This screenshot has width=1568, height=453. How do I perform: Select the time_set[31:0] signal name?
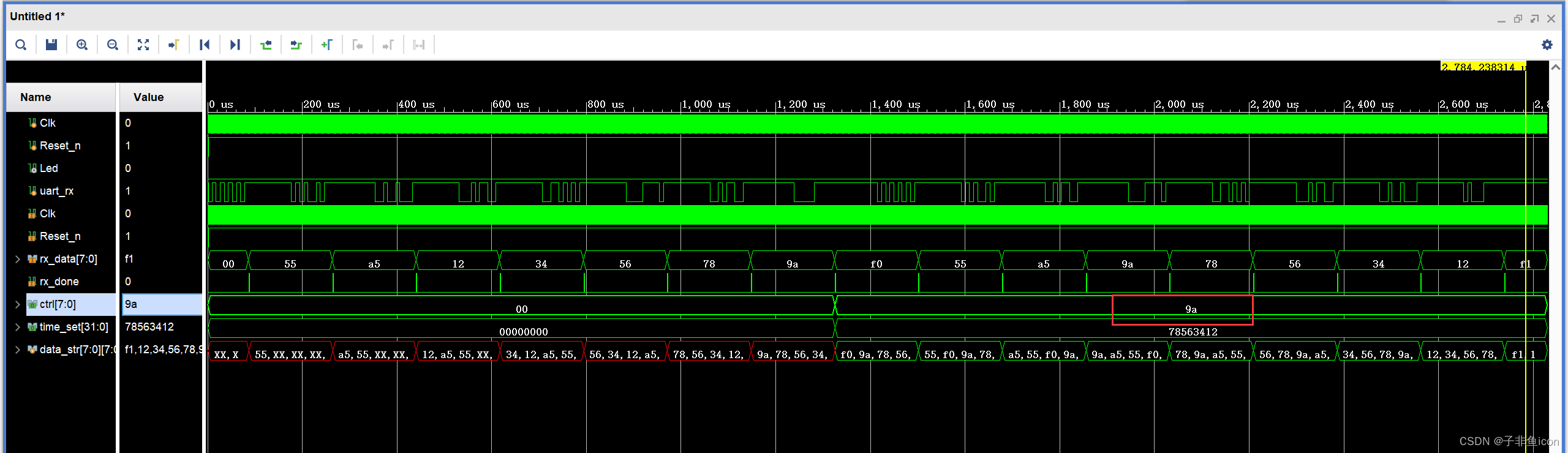click(x=73, y=327)
